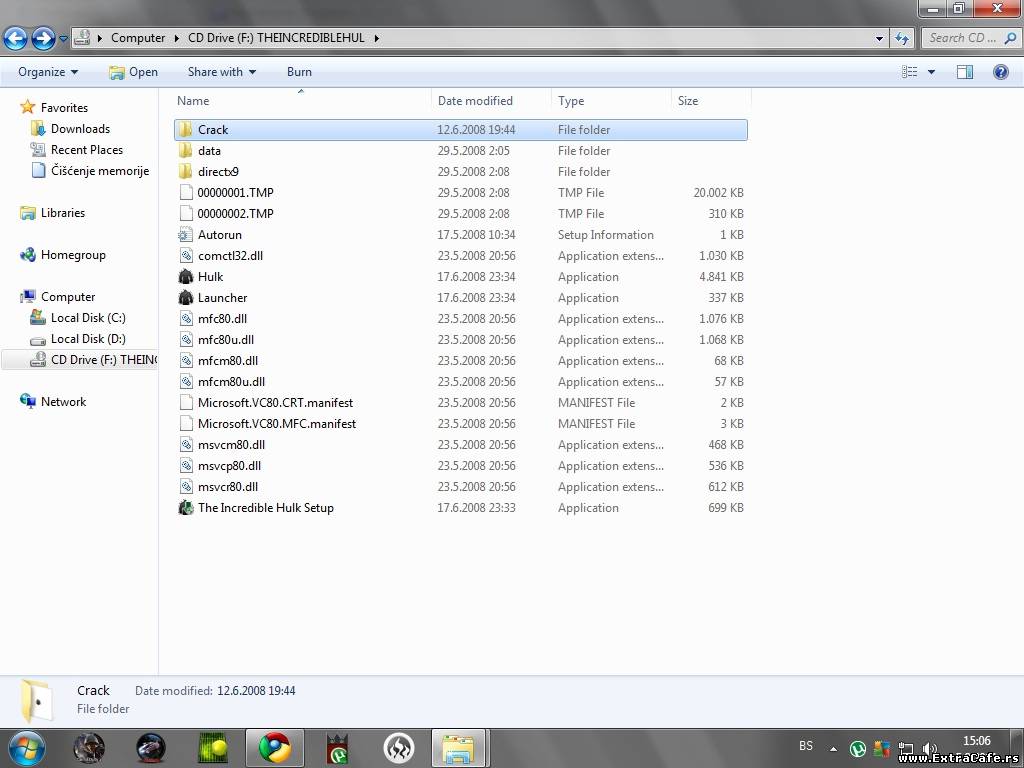The height and width of the screenshot is (768, 1024).
Task: Click Computer in the address breadcrumb
Action: pyautogui.click(x=138, y=38)
